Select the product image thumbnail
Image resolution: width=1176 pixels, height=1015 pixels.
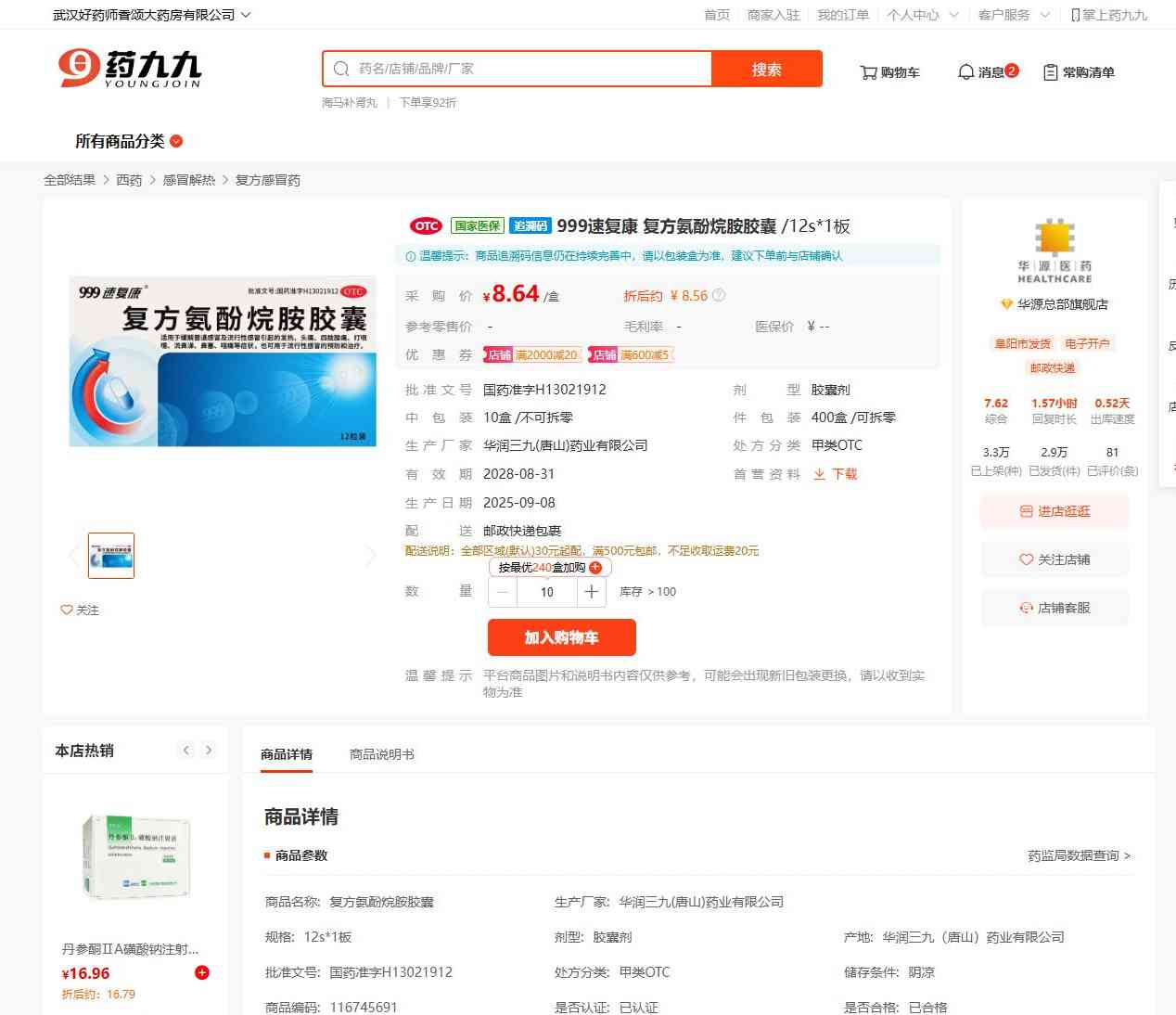point(111,556)
